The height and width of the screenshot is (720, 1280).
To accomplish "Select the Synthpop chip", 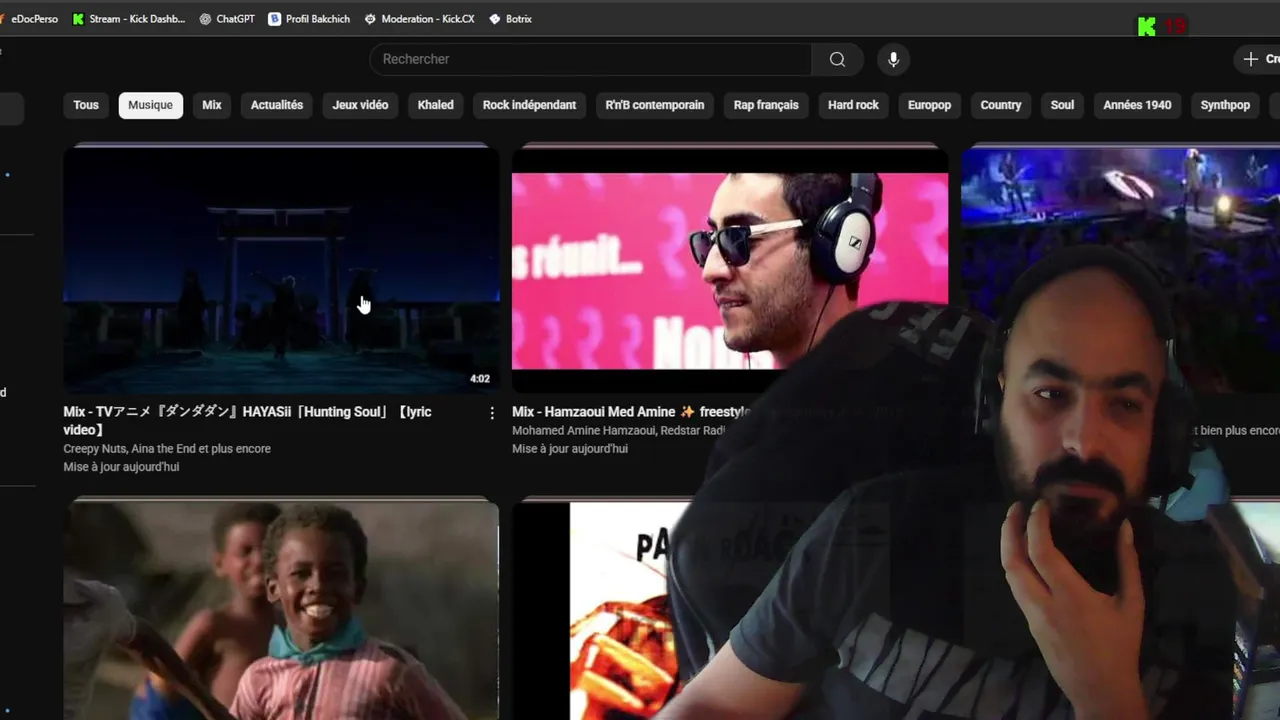I will pyautogui.click(x=1225, y=105).
